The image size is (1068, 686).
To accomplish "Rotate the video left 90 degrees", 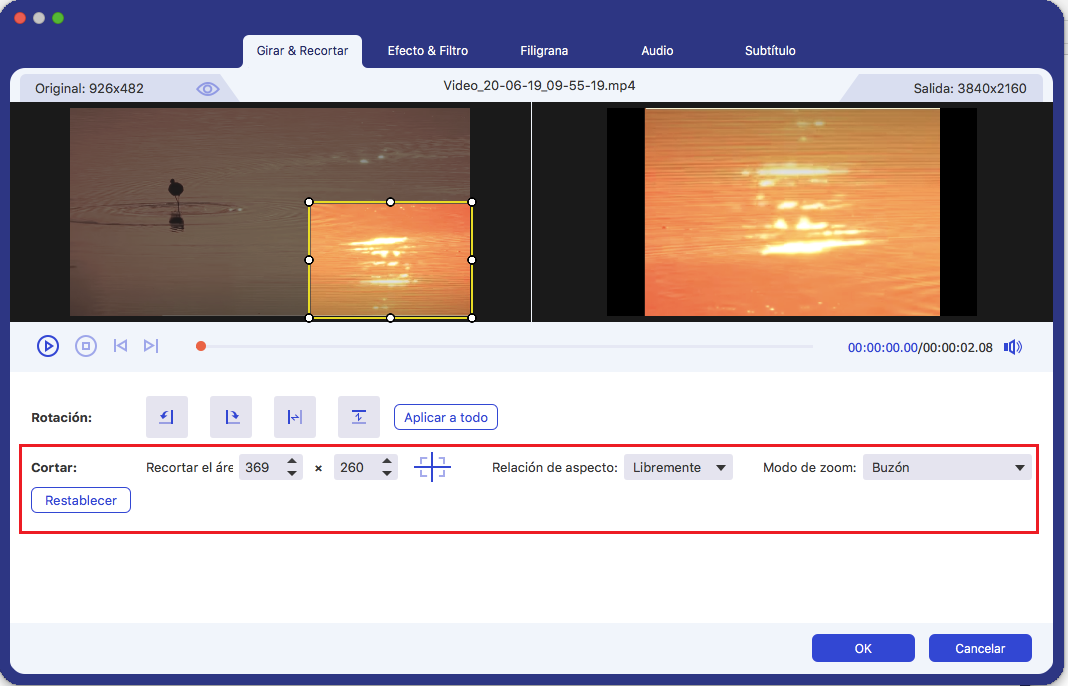I will tap(167, 417).
